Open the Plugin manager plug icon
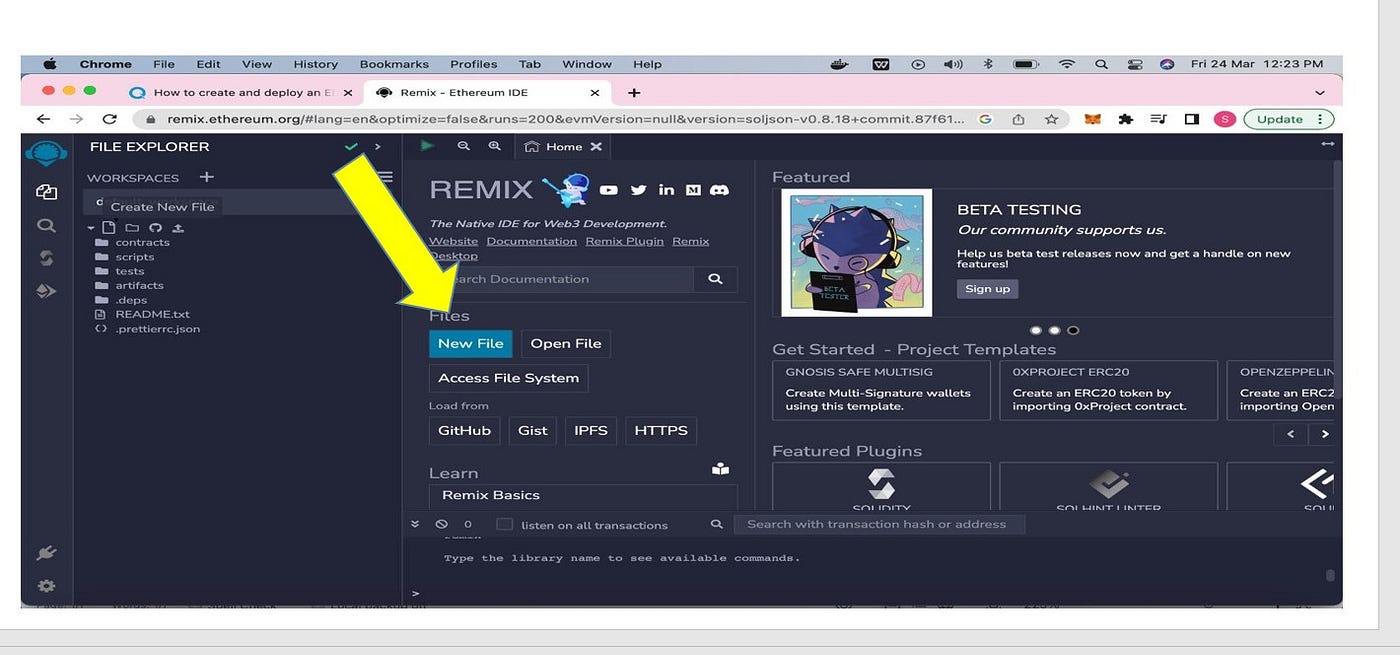The height and width of the screenshot is (655, 1400). 46,553
